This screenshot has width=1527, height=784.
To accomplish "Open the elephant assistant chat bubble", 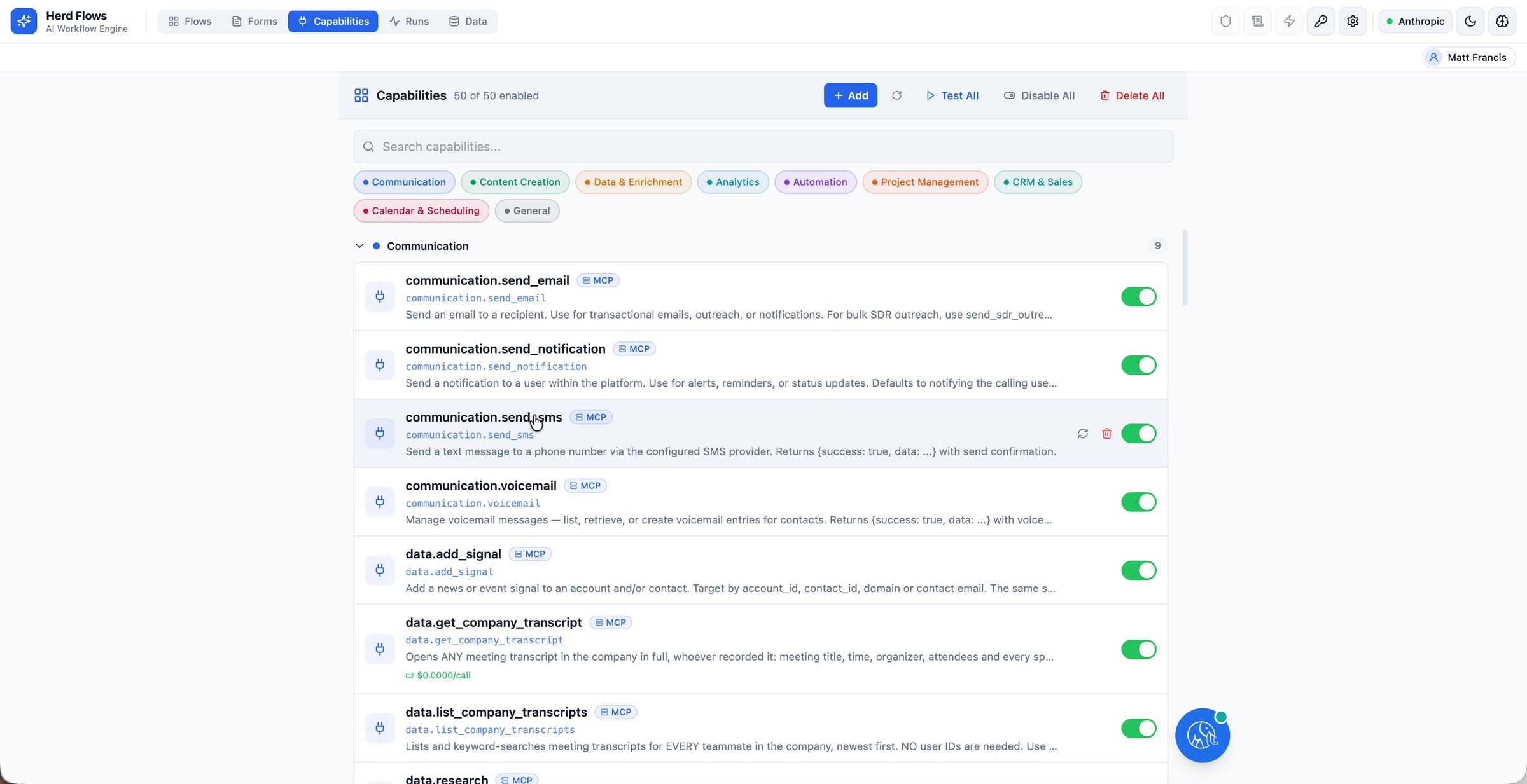I will [1203, 735].
